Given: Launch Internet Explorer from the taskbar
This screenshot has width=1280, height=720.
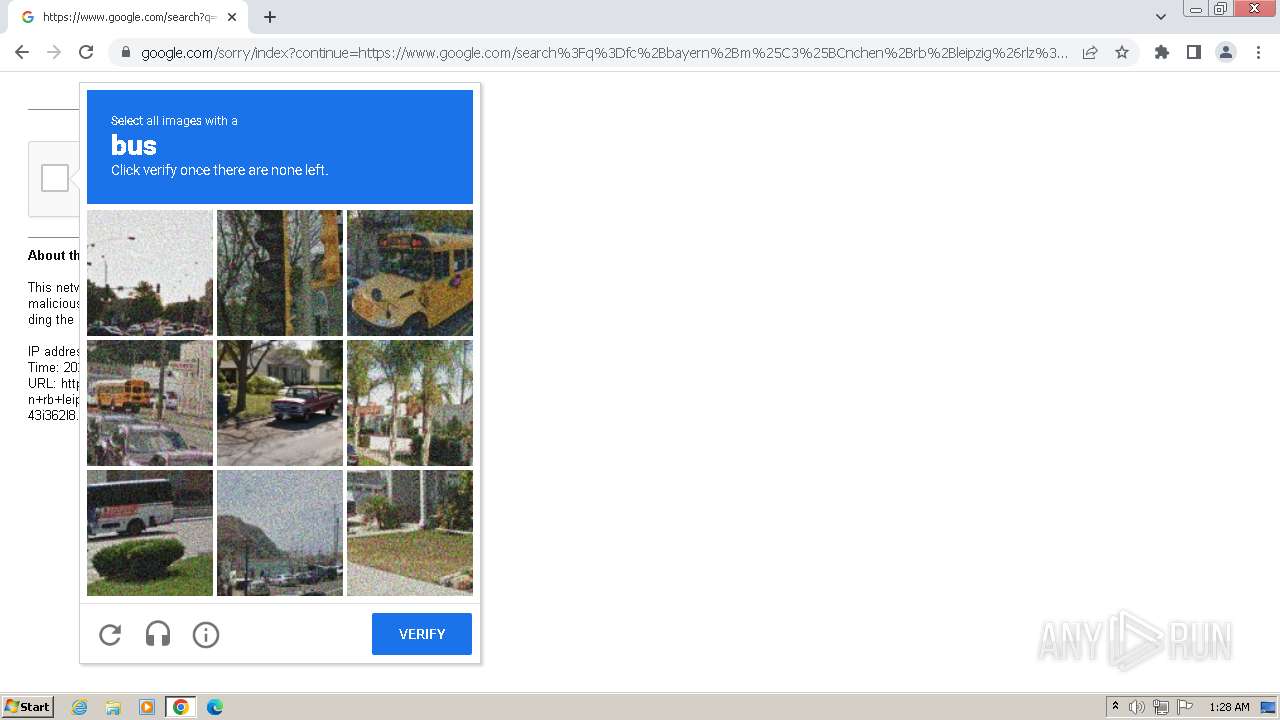Looking at the screenshot, I should point(80,707).
